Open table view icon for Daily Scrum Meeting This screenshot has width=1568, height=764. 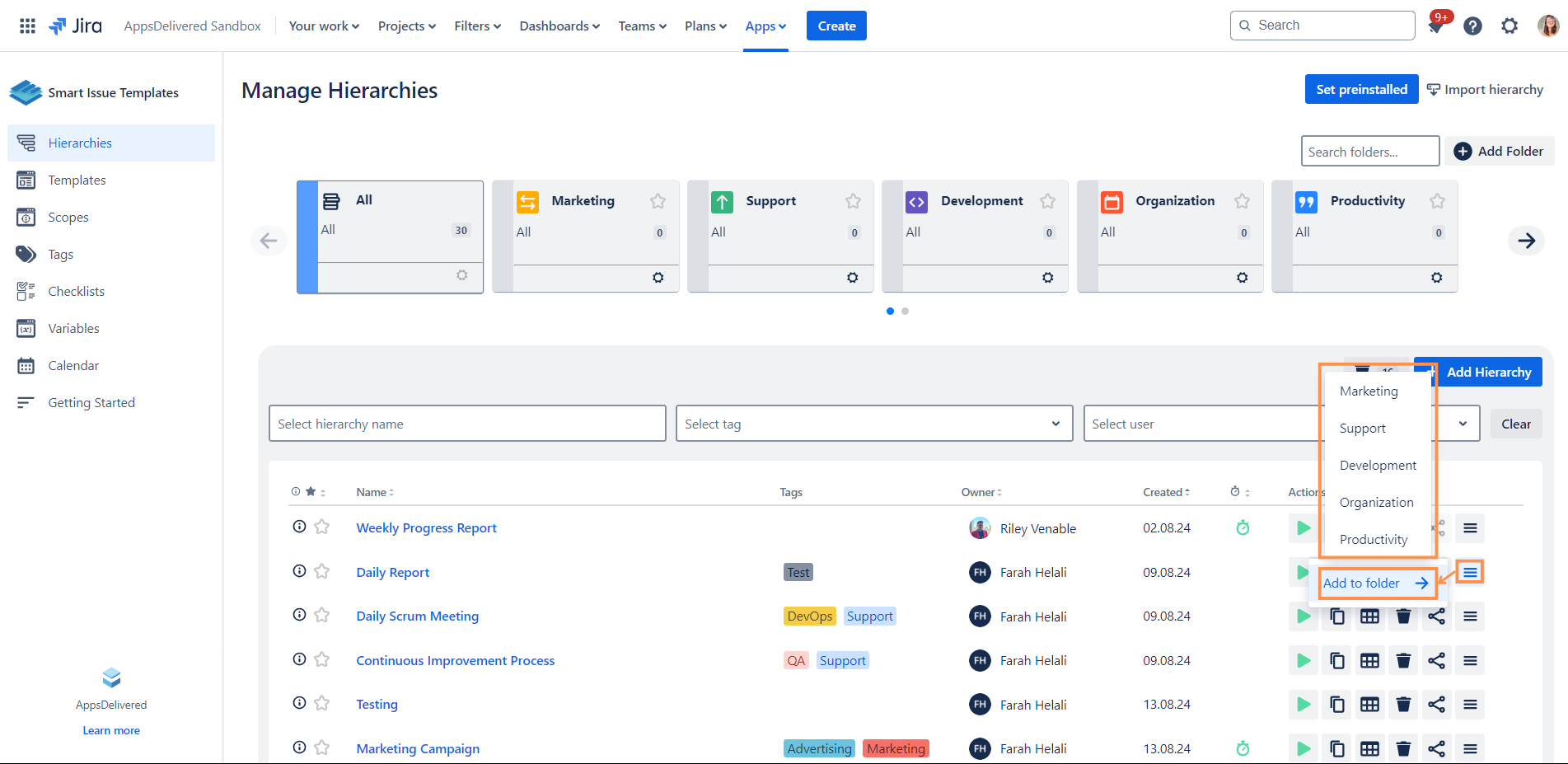pos(1369,616)
